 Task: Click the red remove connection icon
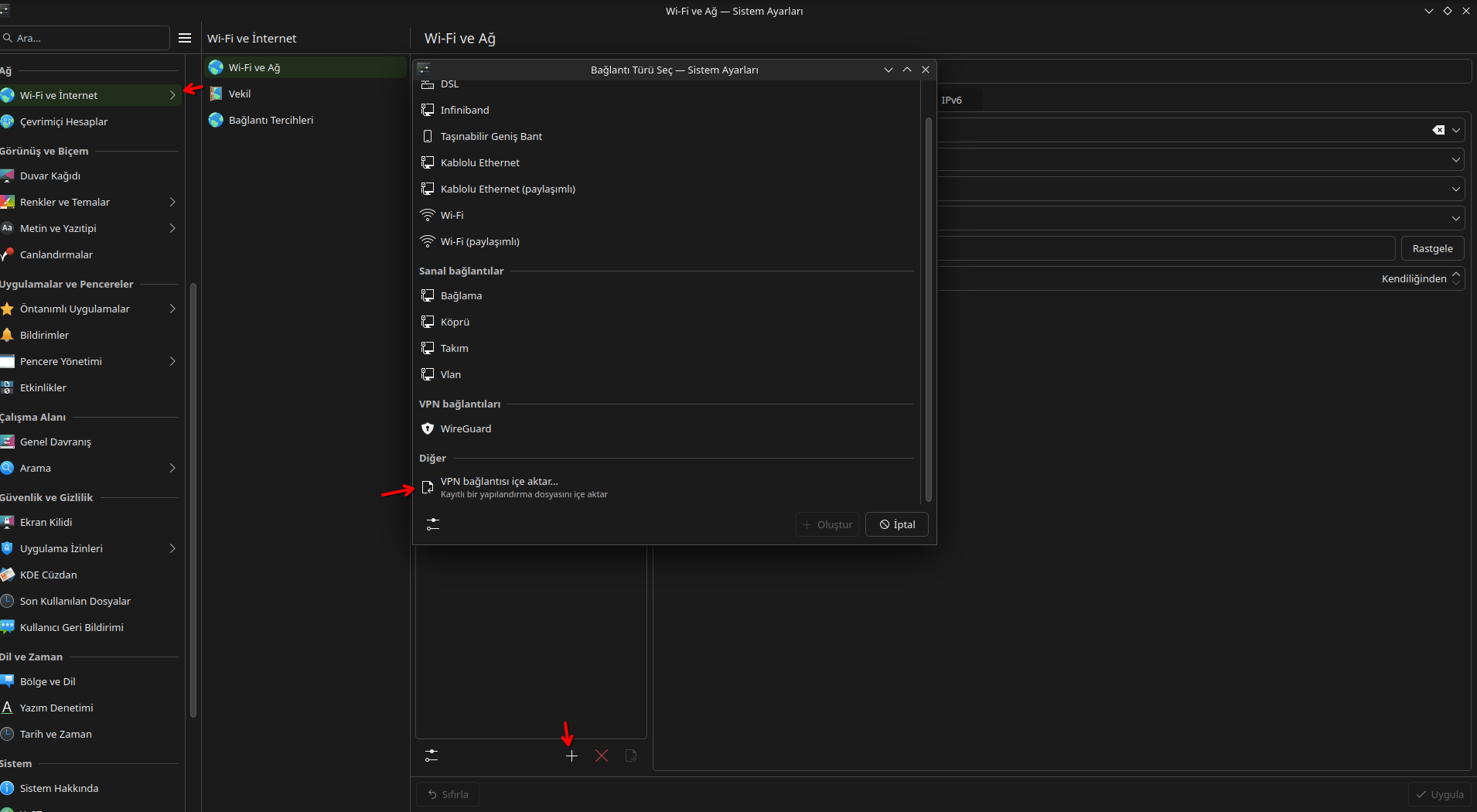[602, 756]
